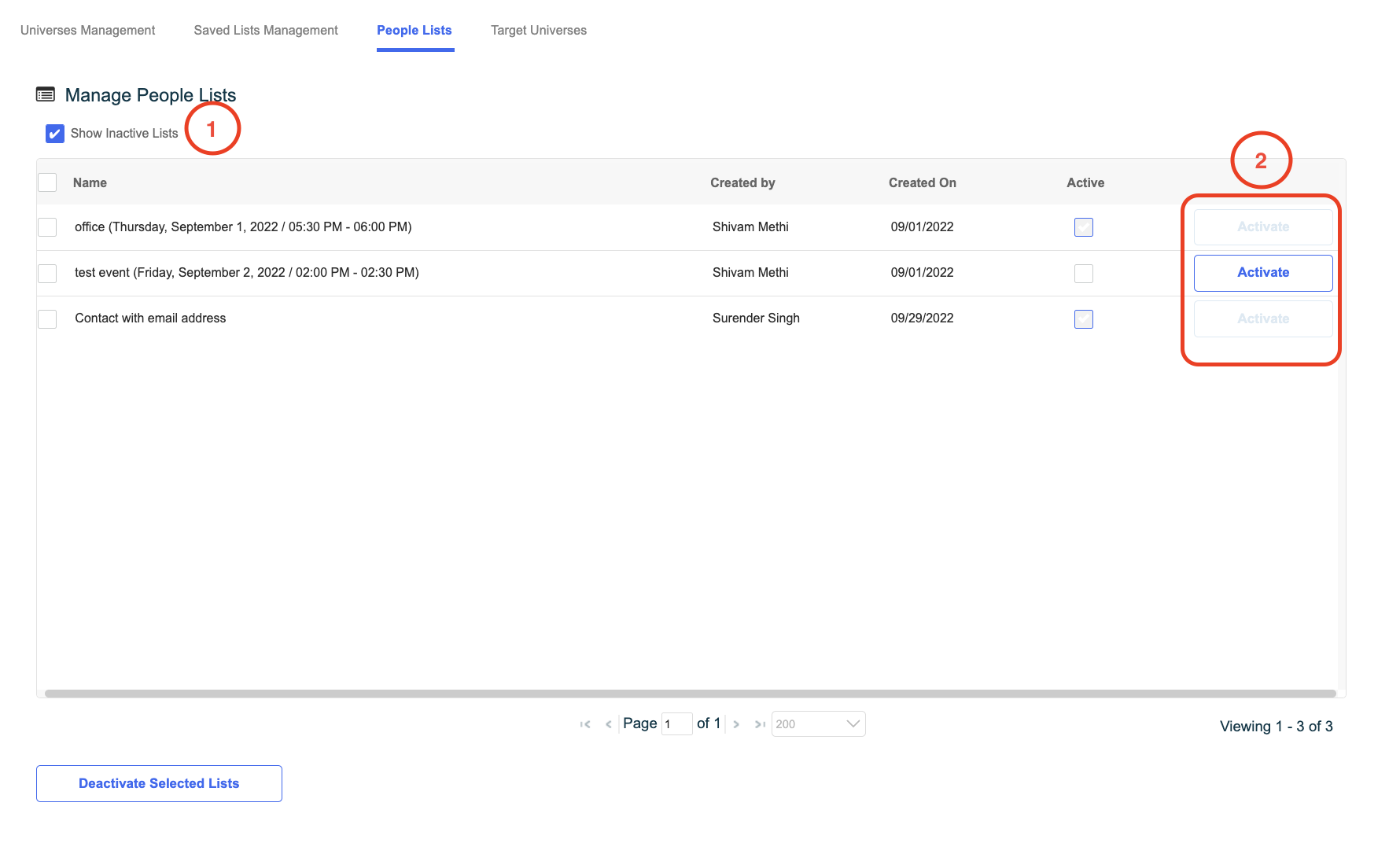Click the office (Thursday, September 1, 2022) list name
The image size is (1400, 854).
(x=243, y=227)
